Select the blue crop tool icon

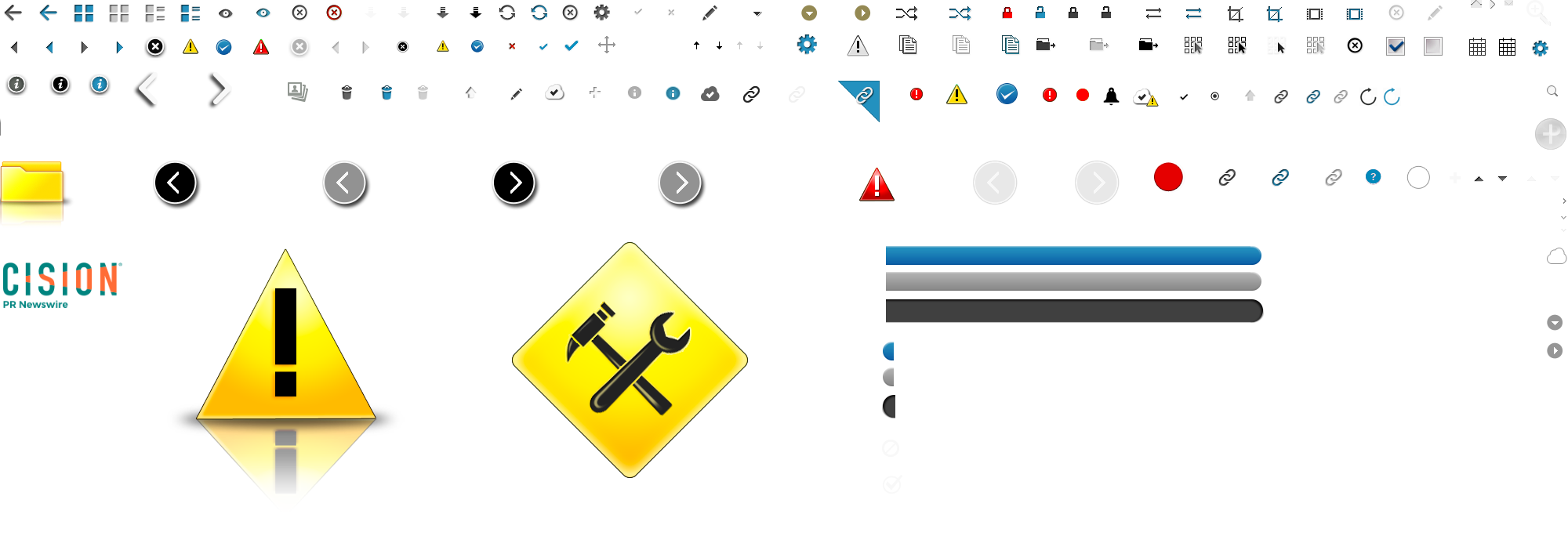point(1275,14)
